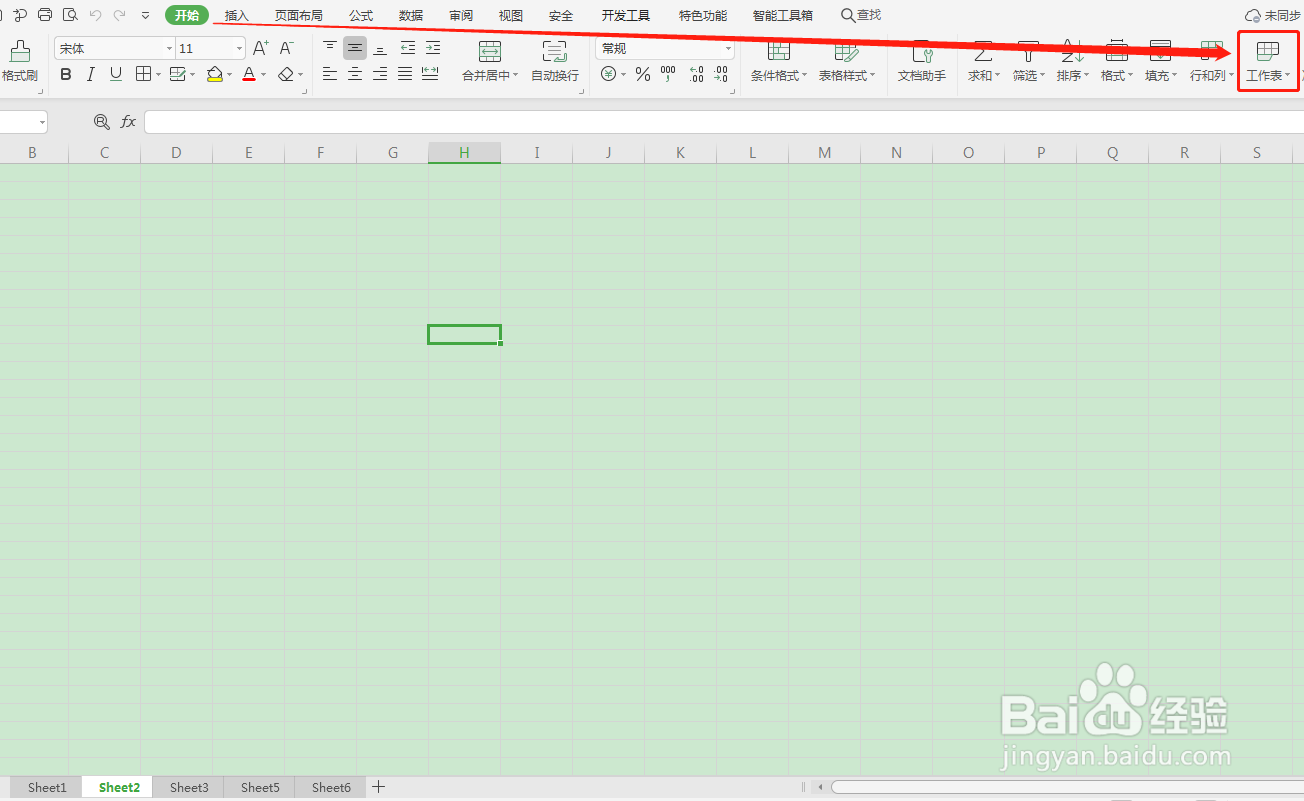Toggle Wrap Text (自动换行)
Screen dimensions: 1304x801
coord(555,62)
